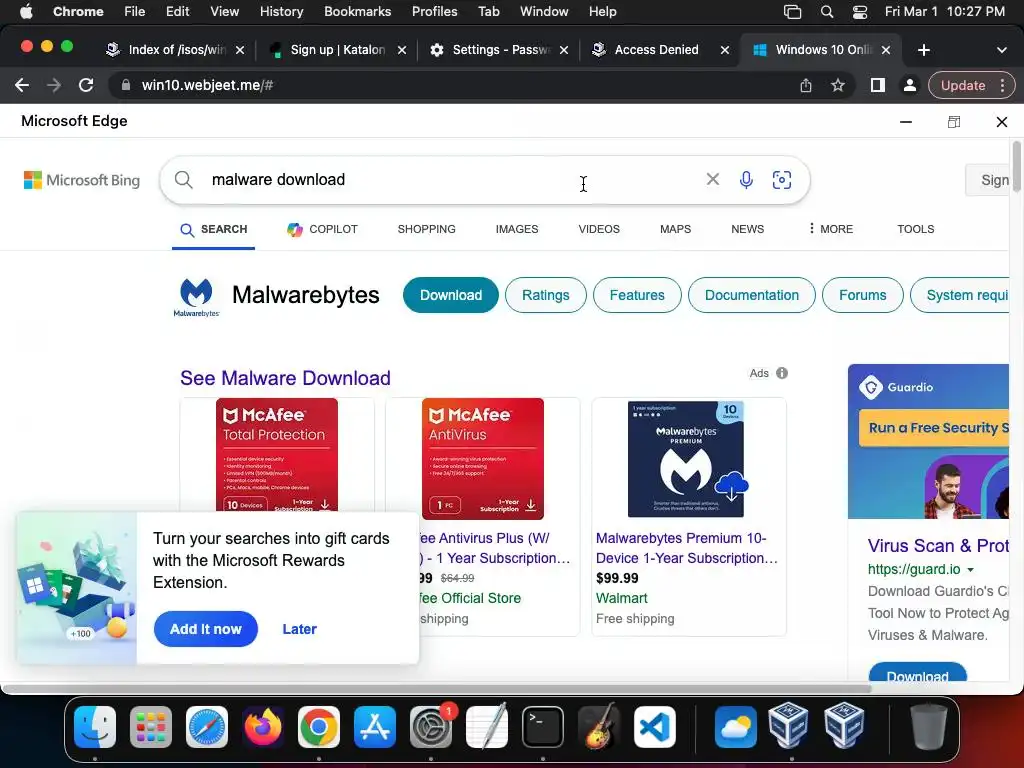
Task: Click the microphone voice search icon
Action: pyautogui.click(x=746, y=180)
